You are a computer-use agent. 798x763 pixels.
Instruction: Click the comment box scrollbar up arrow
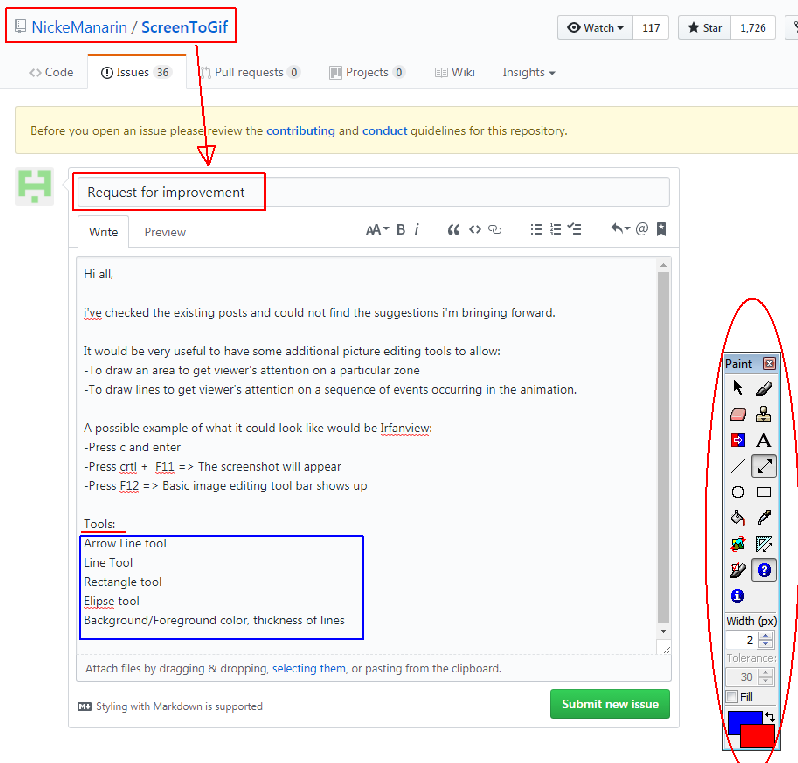(x=663, y=265)
